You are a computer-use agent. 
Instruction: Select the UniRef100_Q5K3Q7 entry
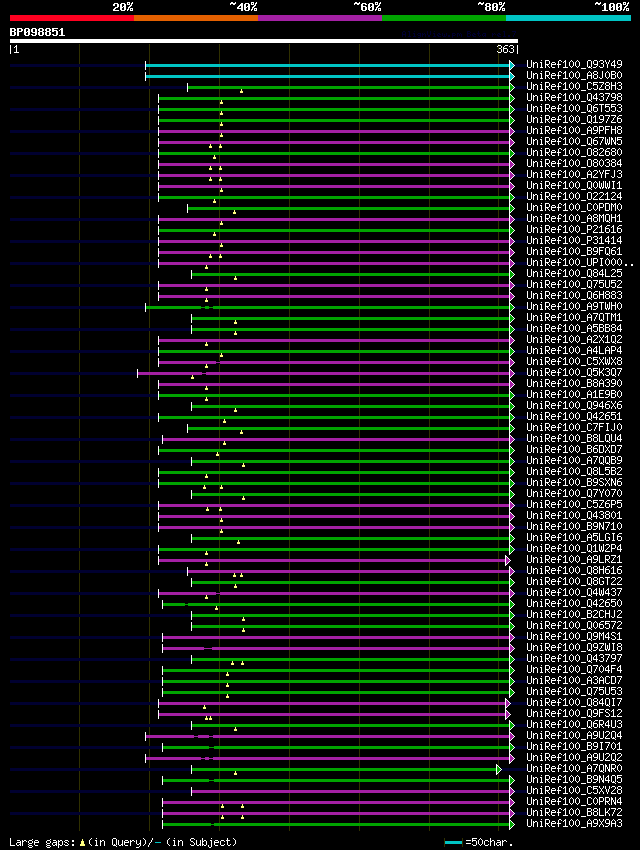tap(574, 372)
